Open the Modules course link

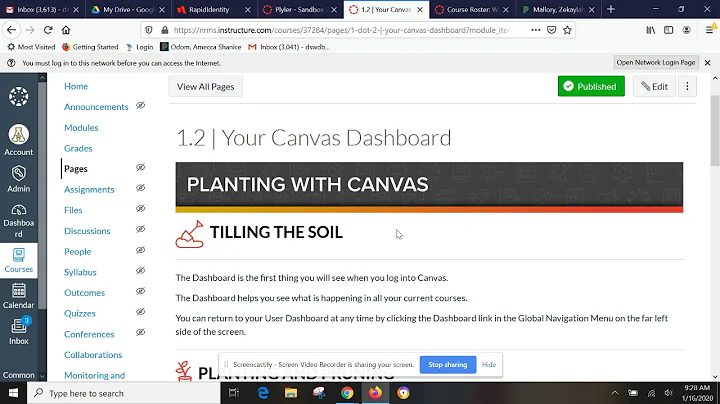coord(81,128)
